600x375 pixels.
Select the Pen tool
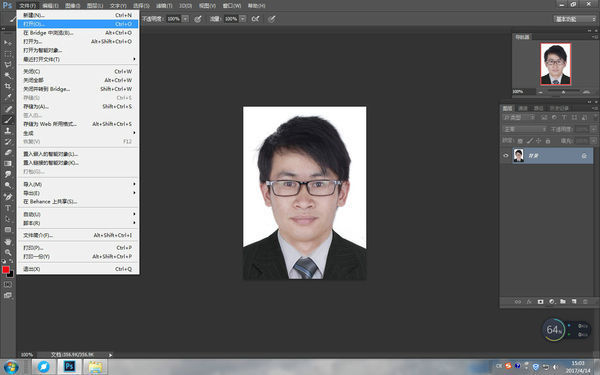(x=8, y=197)
